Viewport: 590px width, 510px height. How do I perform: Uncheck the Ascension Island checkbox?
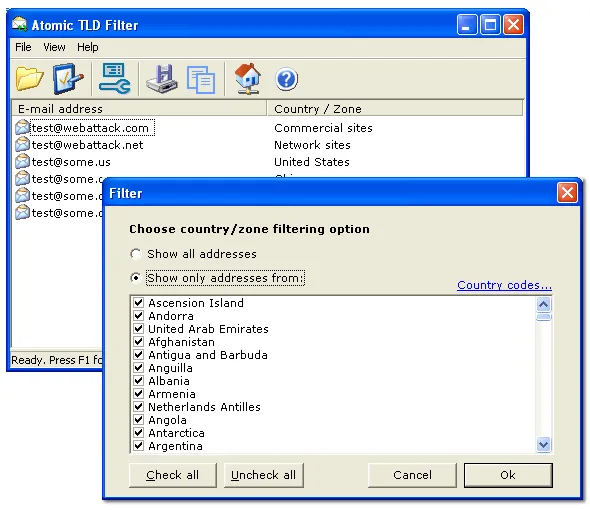click(138, 303)
